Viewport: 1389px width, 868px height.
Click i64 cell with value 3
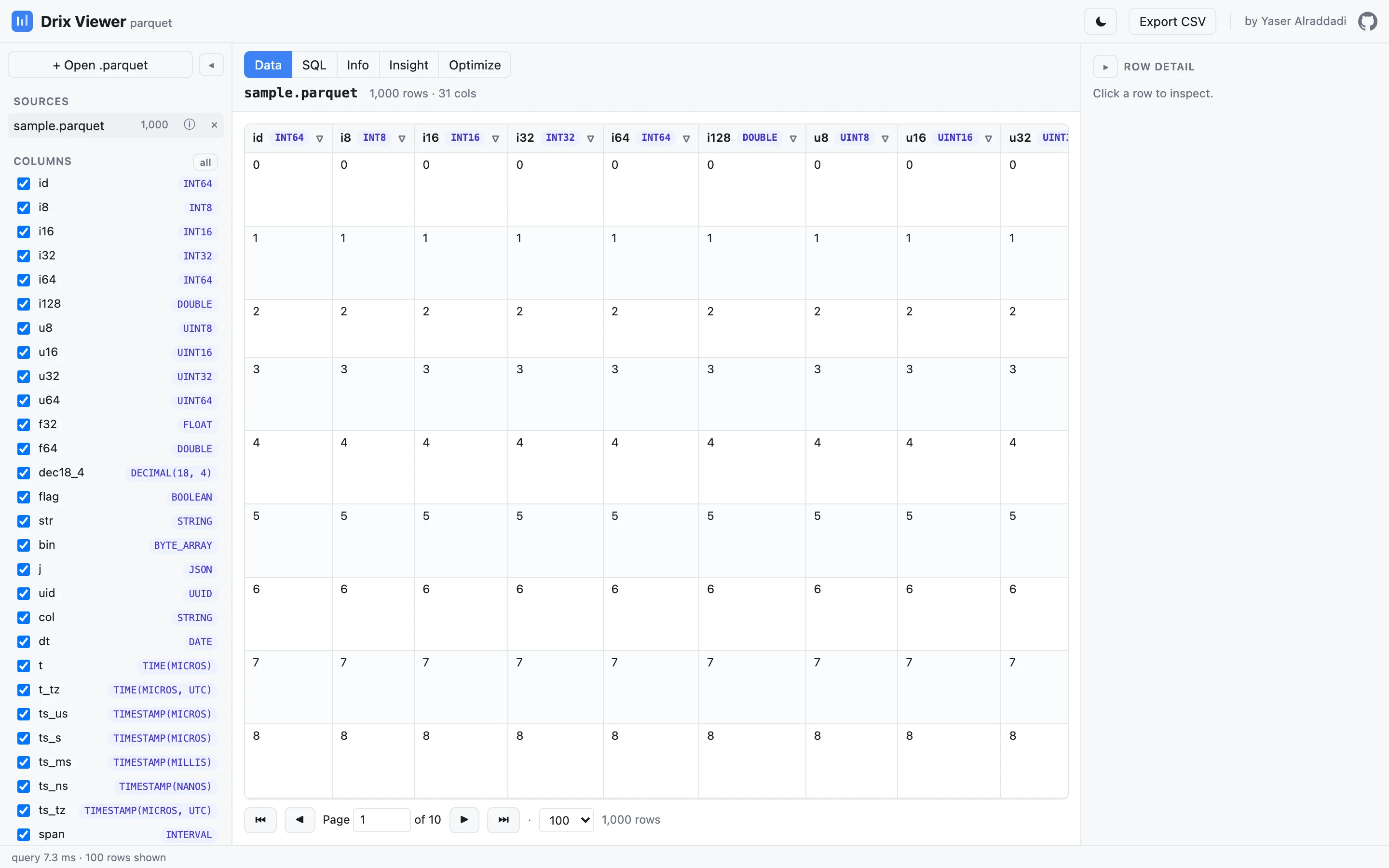pos(651,394)
